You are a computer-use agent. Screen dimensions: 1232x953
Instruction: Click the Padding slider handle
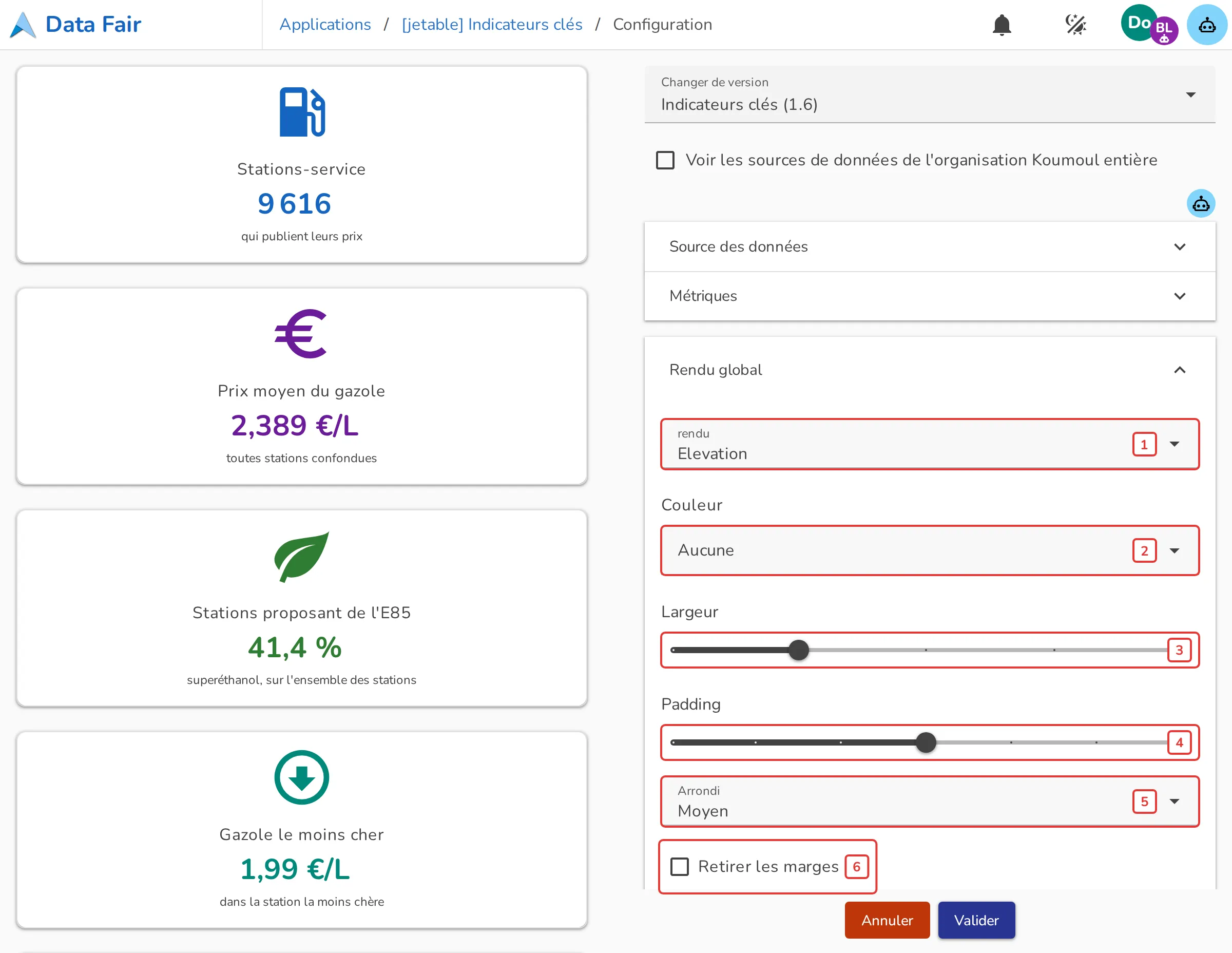[926, 742]
